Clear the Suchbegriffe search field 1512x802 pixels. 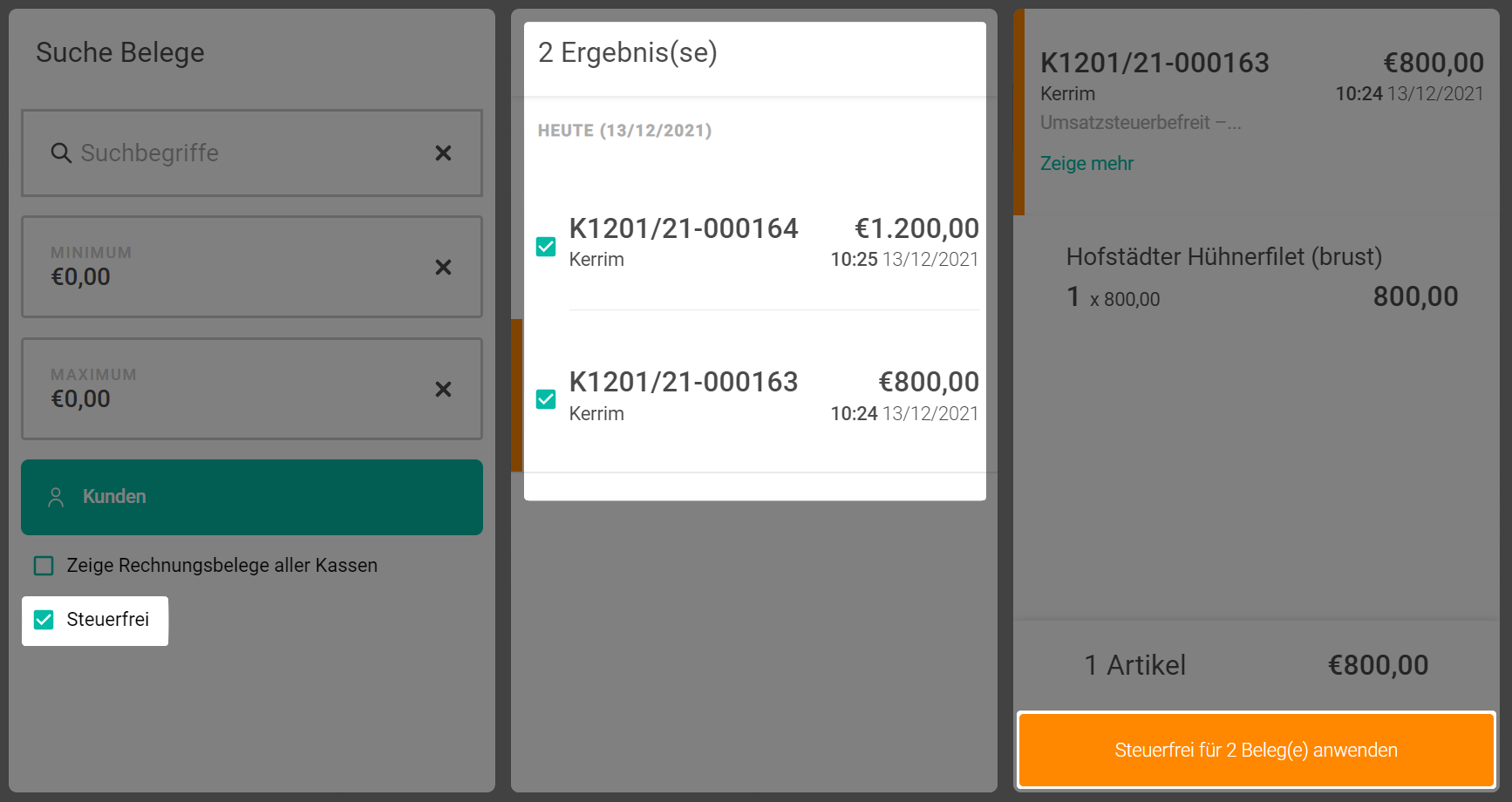tap(443, 153)
